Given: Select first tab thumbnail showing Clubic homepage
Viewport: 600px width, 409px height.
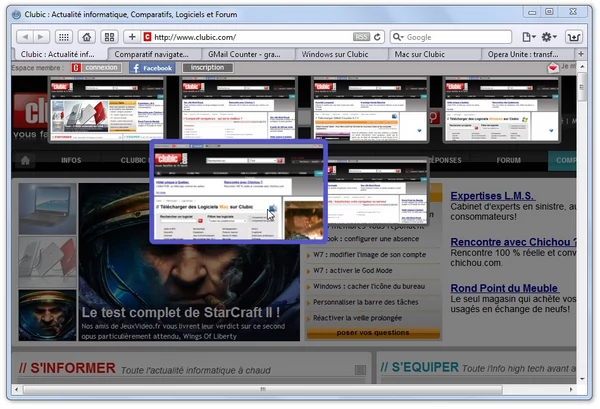Looking at the screenshot, I should pos(107,109).
